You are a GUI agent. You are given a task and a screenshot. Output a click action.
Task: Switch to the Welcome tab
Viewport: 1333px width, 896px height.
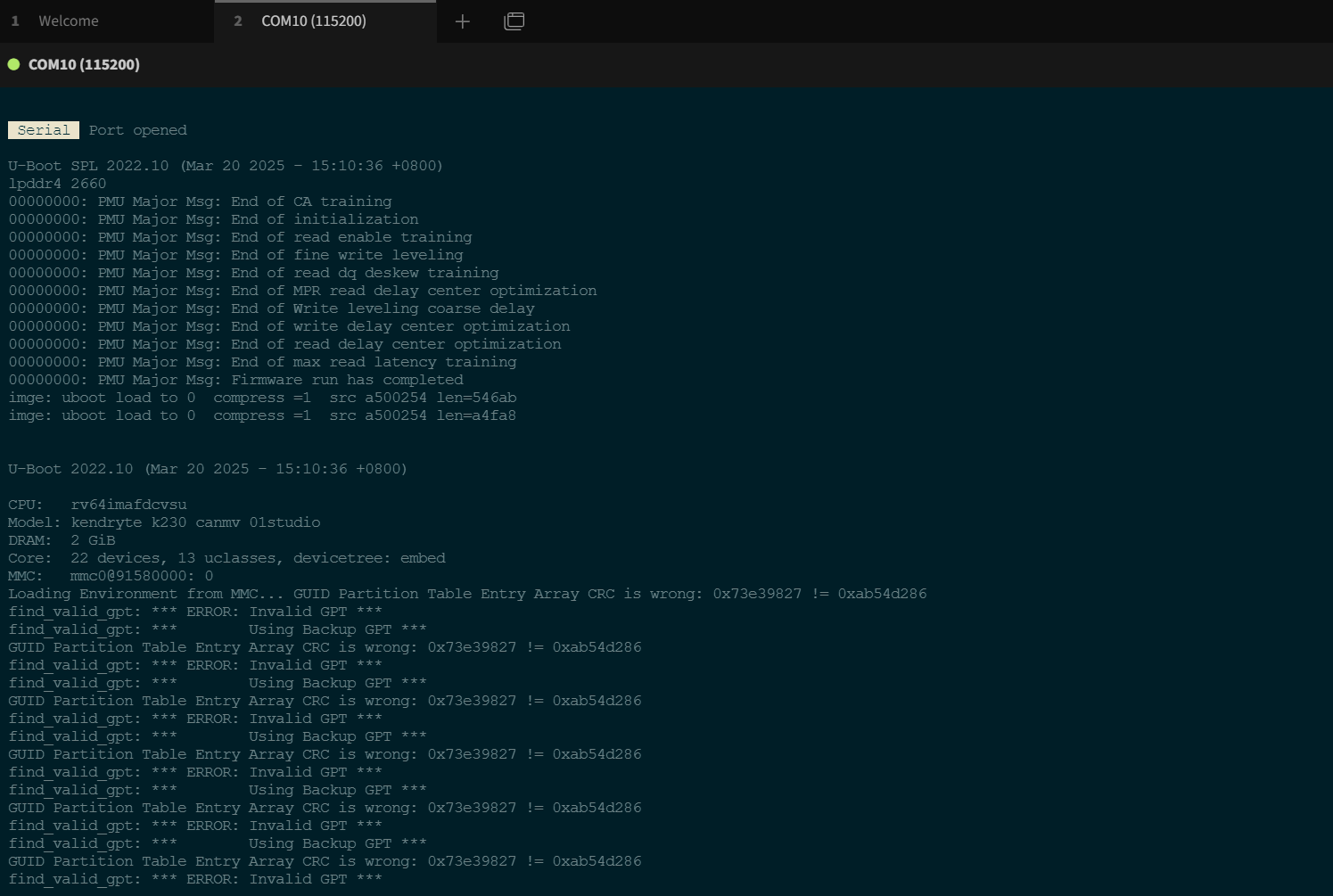click(x=107, y=21)
